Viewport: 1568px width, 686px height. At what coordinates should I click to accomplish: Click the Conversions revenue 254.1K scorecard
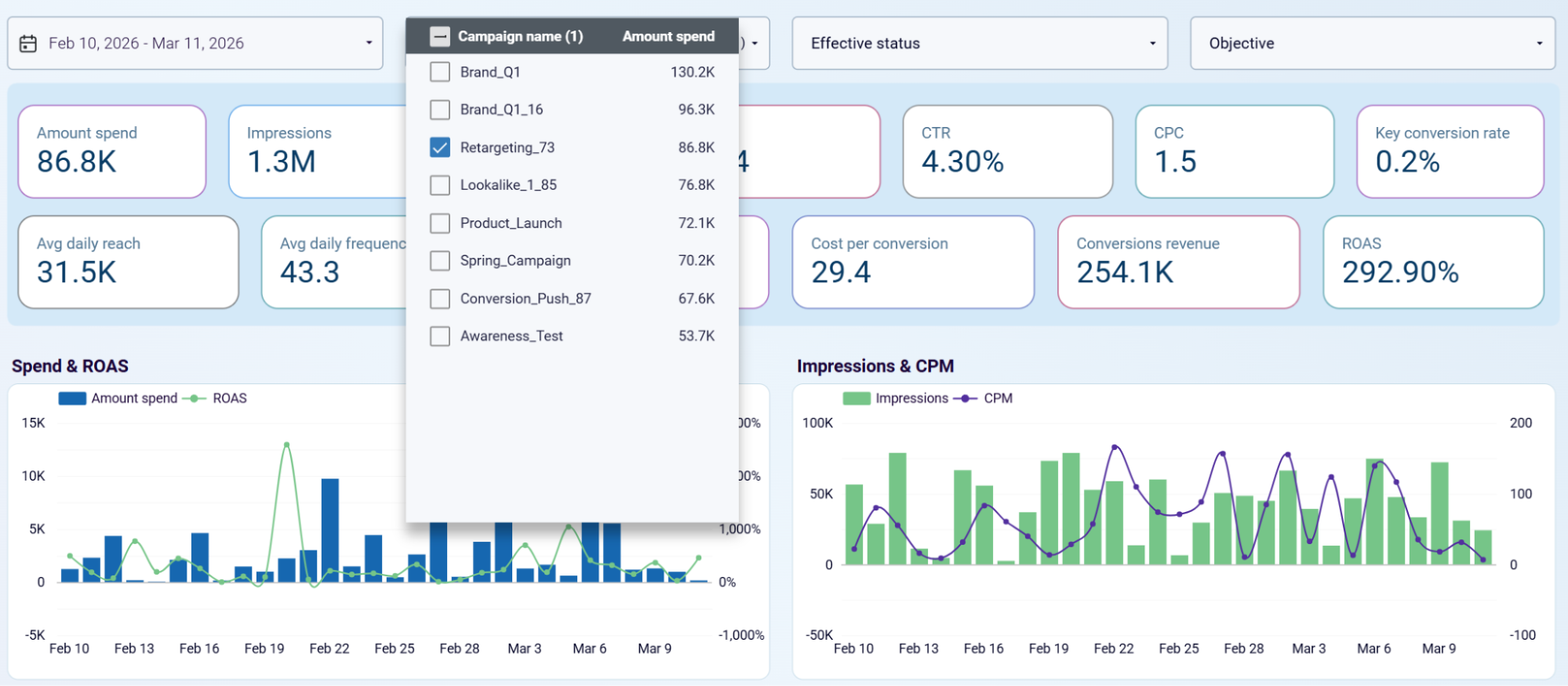(x=1178, y=262)
